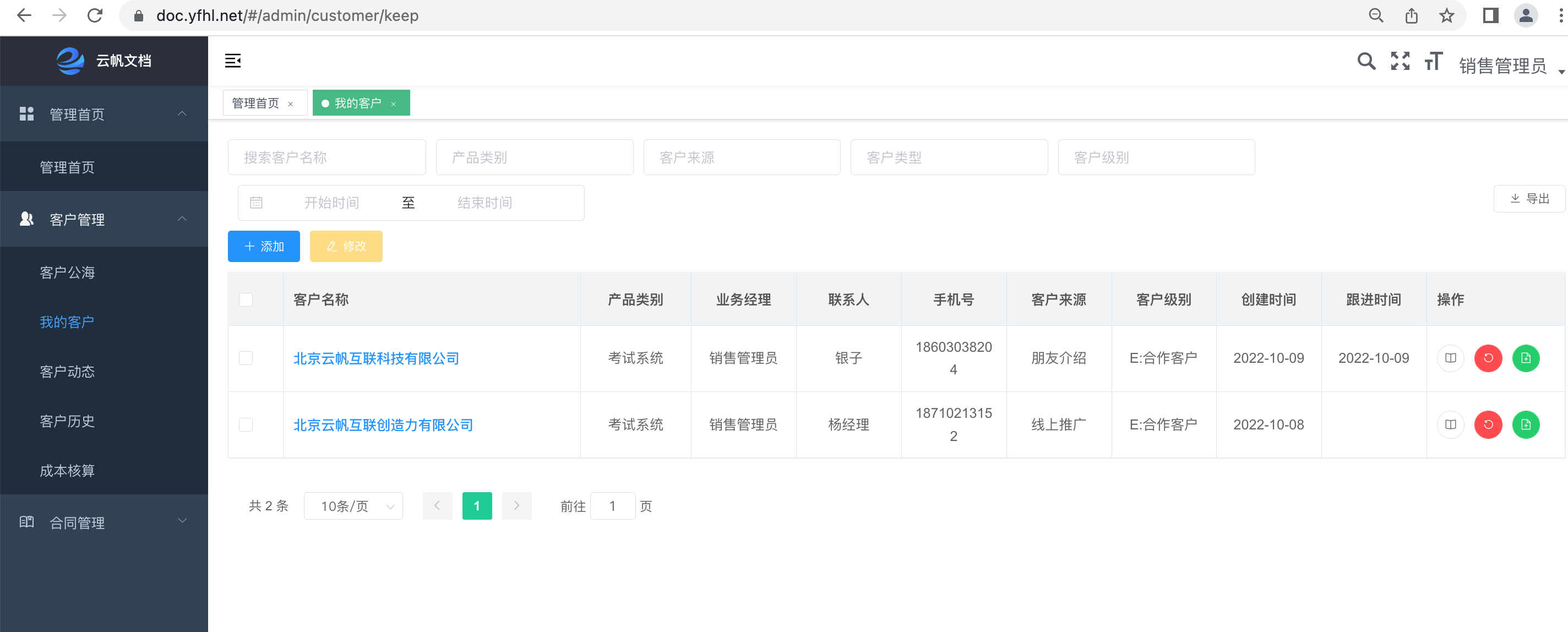Collapse sidebar with the hamburger menu icon
The width and height of the screenshot is (1568, 632).
click(233, 60)
